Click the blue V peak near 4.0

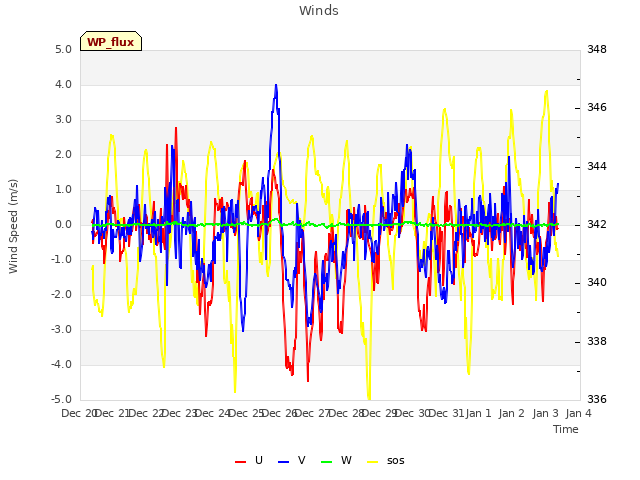click(x=276, y=86)
